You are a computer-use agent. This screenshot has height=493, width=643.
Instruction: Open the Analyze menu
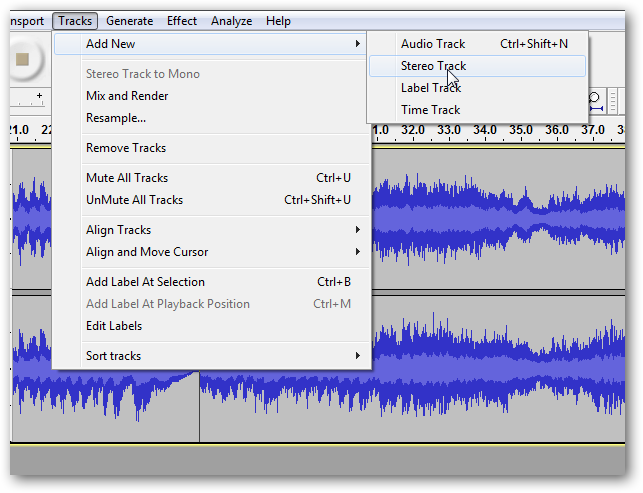click(x=231, y=21)
